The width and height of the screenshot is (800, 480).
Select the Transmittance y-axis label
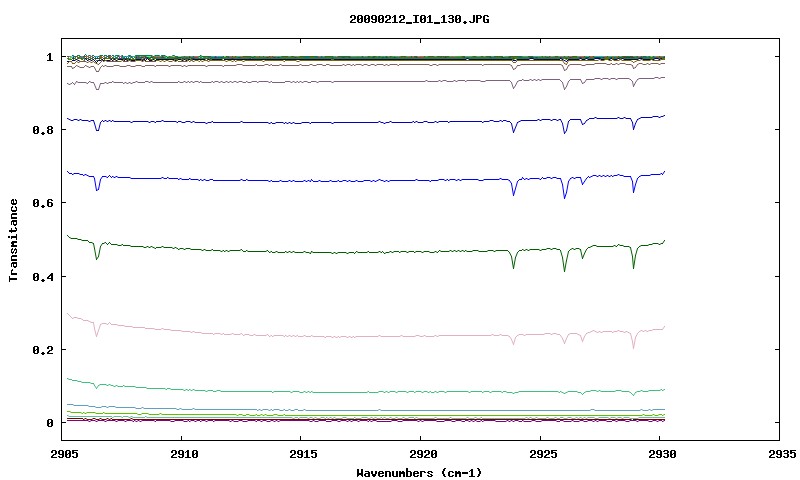point(13,240)
